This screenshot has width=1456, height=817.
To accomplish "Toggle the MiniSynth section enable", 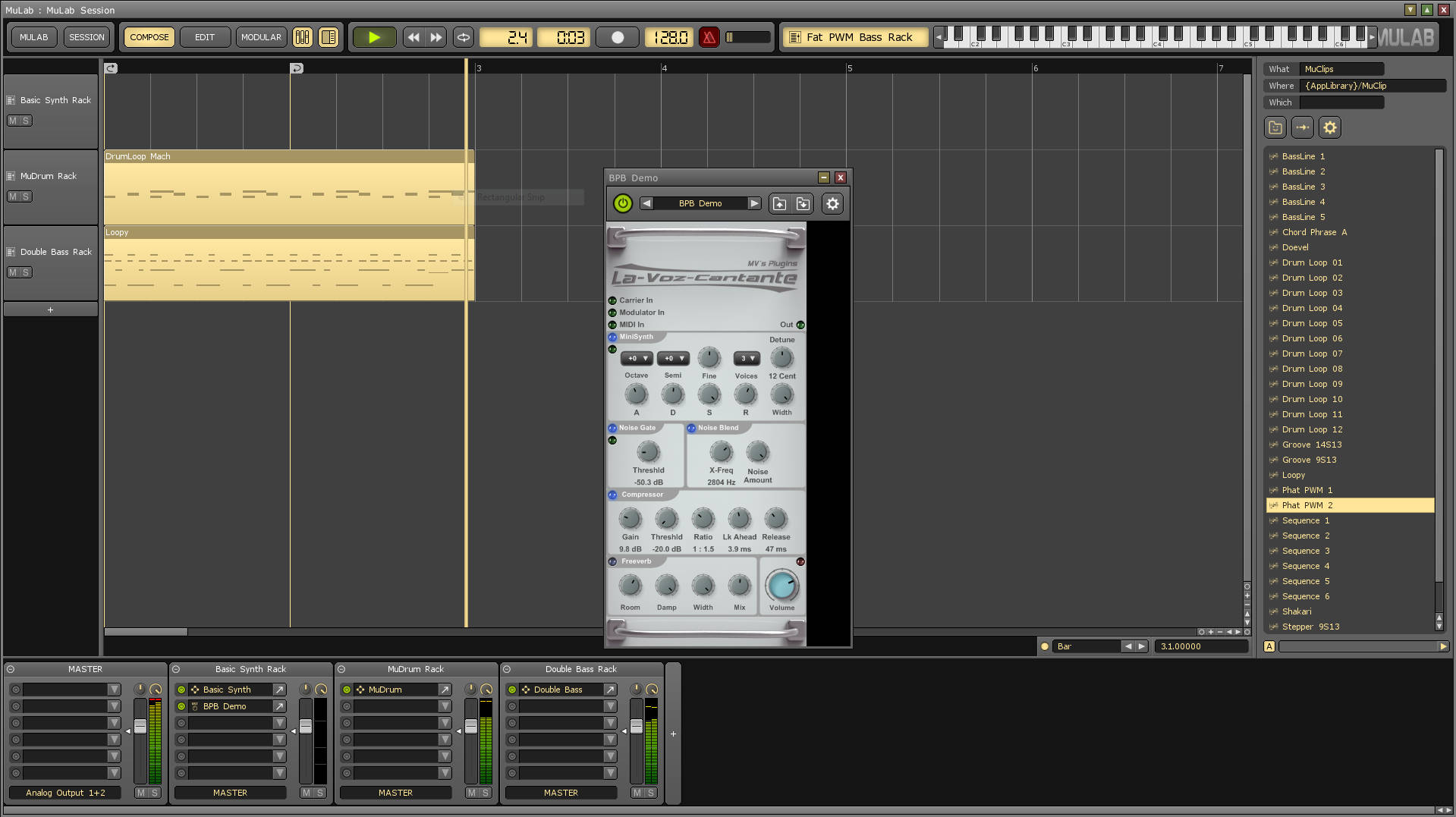I will 612,337.
